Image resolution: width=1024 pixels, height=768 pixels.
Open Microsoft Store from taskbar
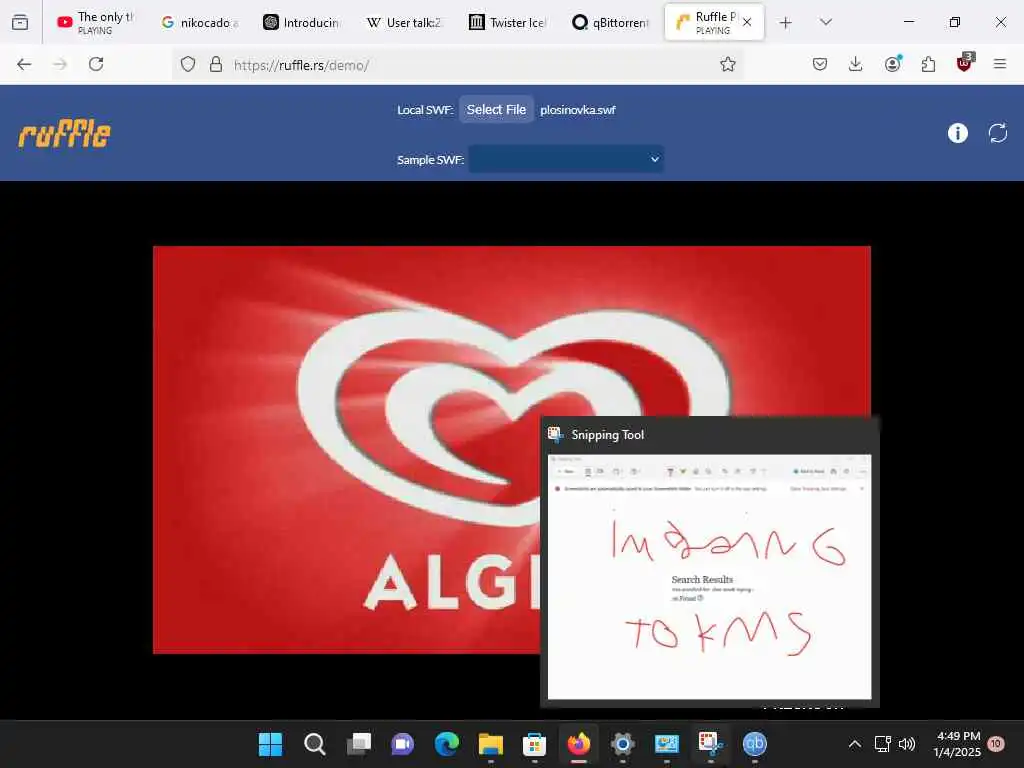(x=534, y=744)
